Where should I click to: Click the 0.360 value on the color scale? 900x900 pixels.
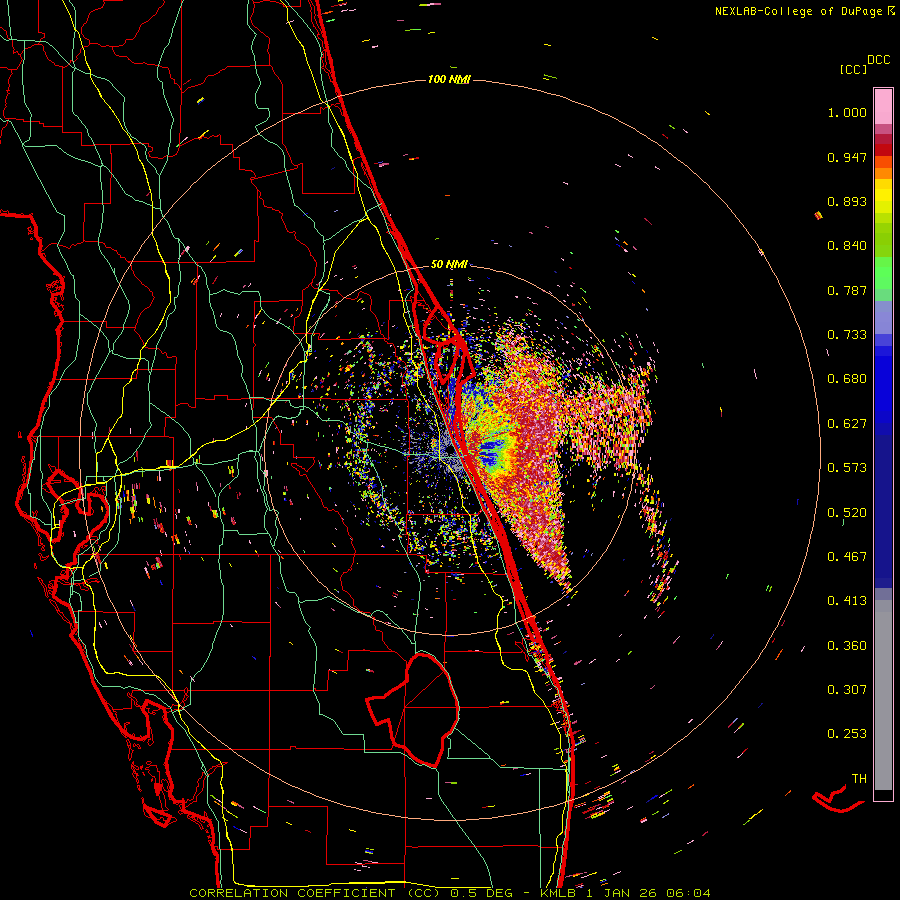point(847,646)
